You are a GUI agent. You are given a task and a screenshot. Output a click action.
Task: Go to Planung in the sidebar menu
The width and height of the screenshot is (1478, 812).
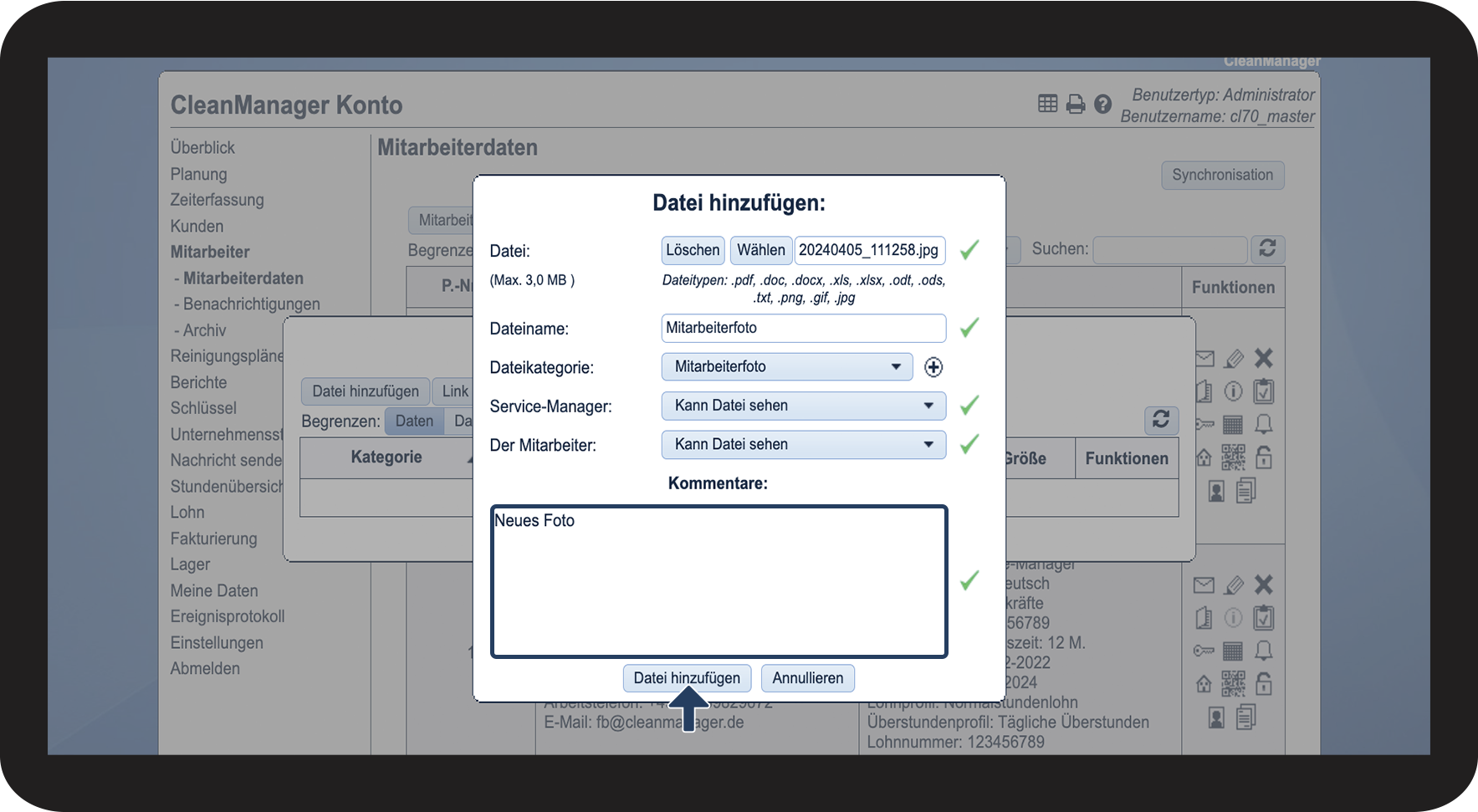(x=198, y=174)
